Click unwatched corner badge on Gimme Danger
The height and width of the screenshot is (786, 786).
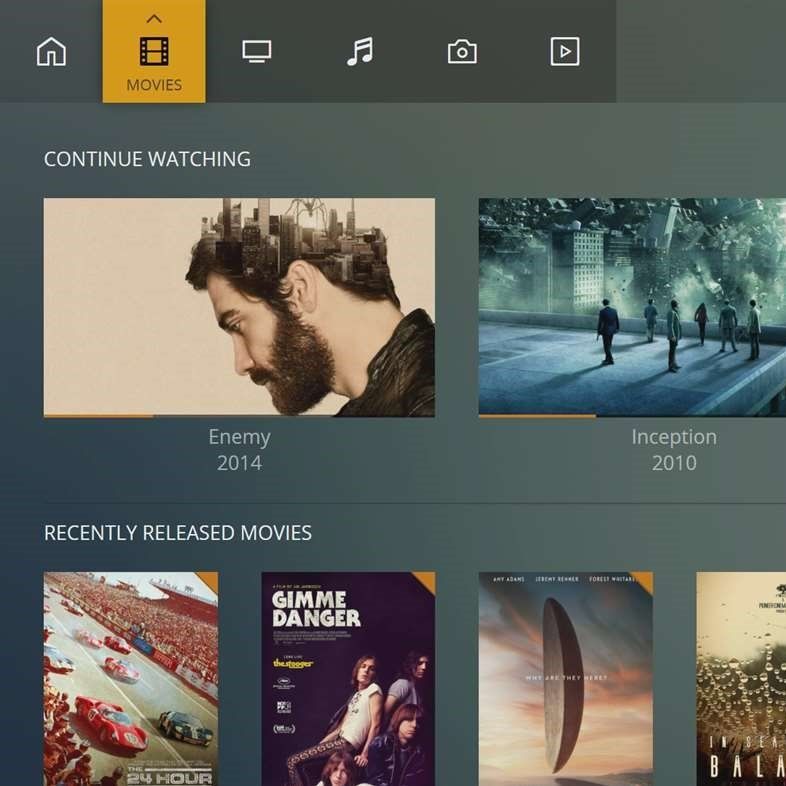426,581
